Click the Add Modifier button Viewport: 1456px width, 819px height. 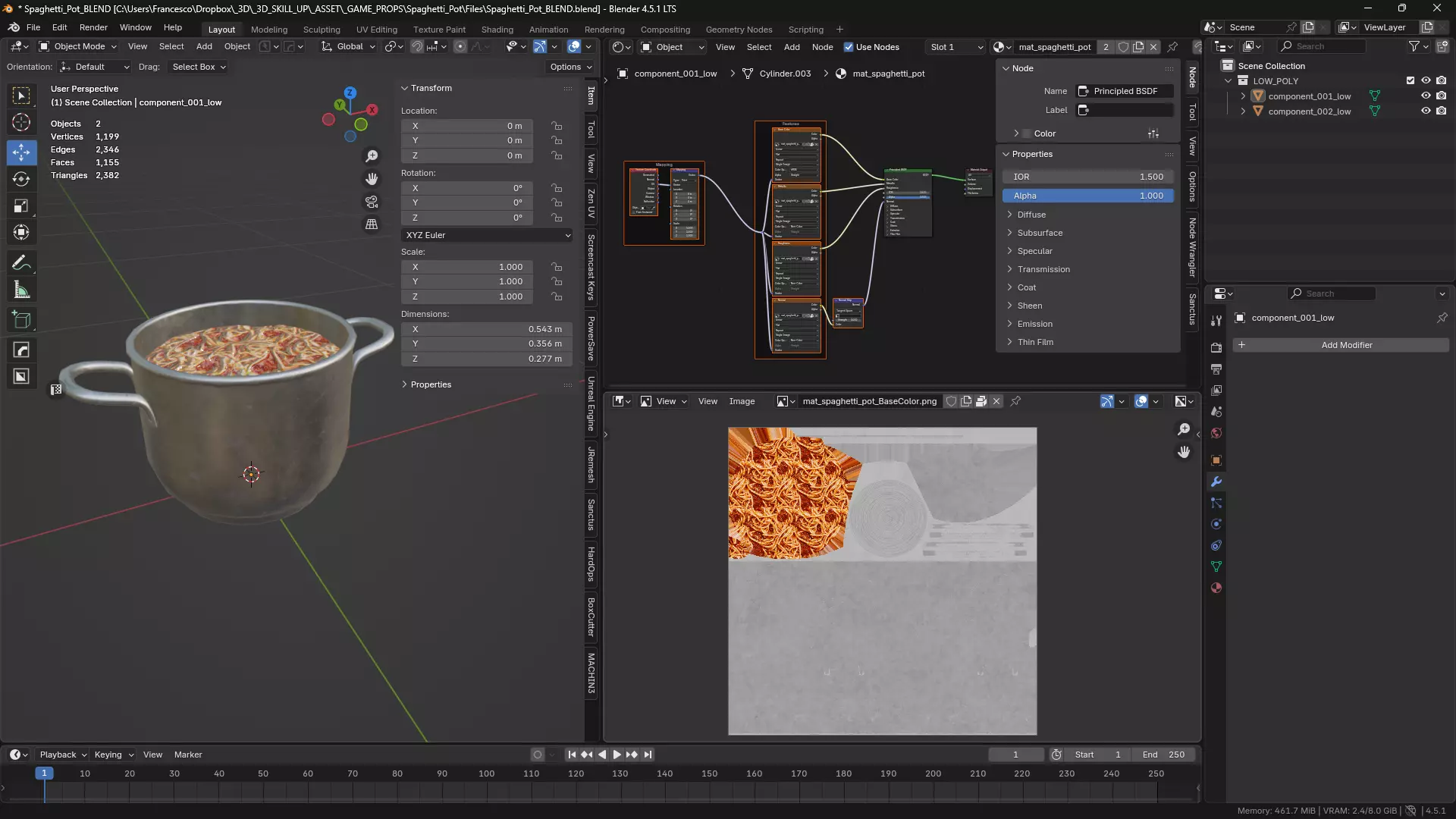click(x=1341, y=345)
